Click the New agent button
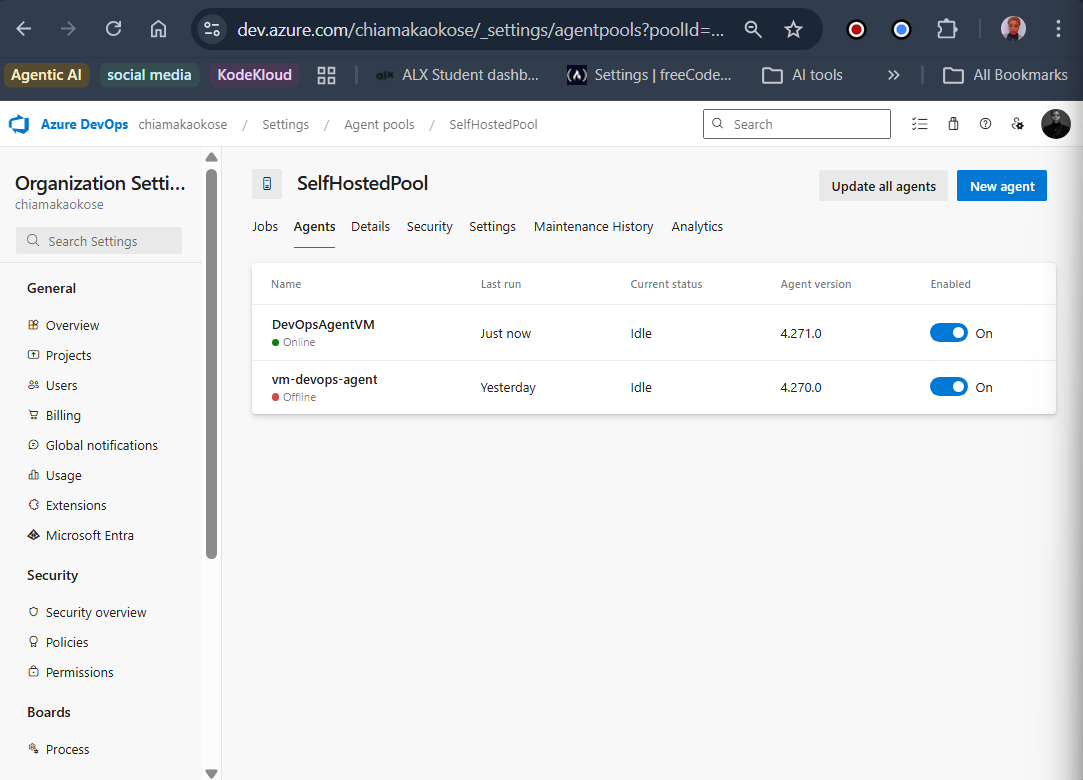1083x780 pixels. (x=1001, y=186)
